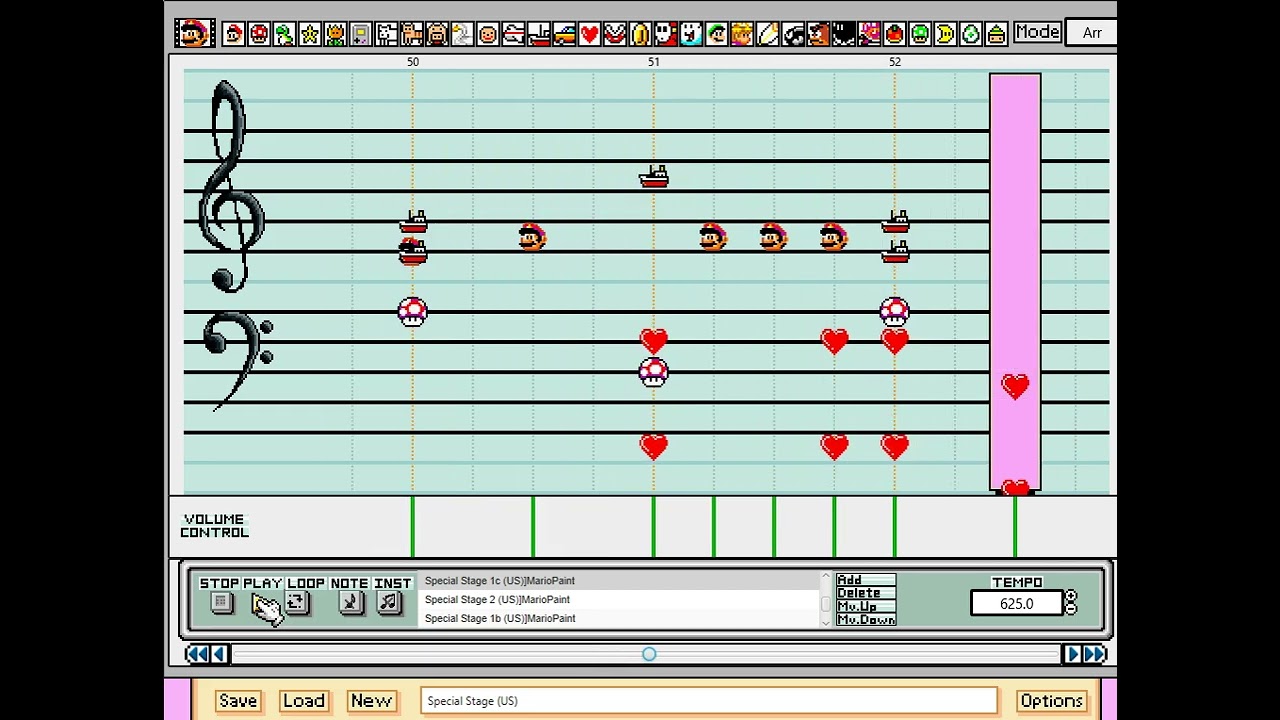Choose the Shy Guy instrument
1280x720 pixels.
(x=665, y=34)
